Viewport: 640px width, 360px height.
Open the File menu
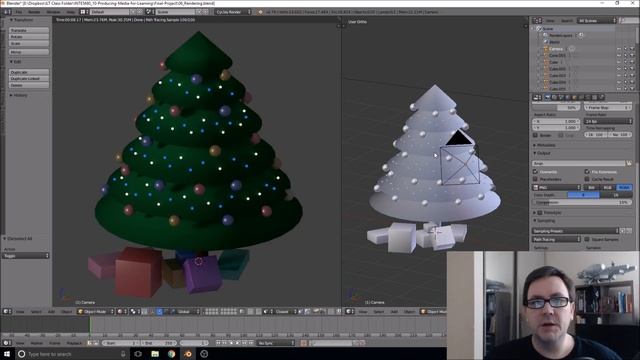19,12
